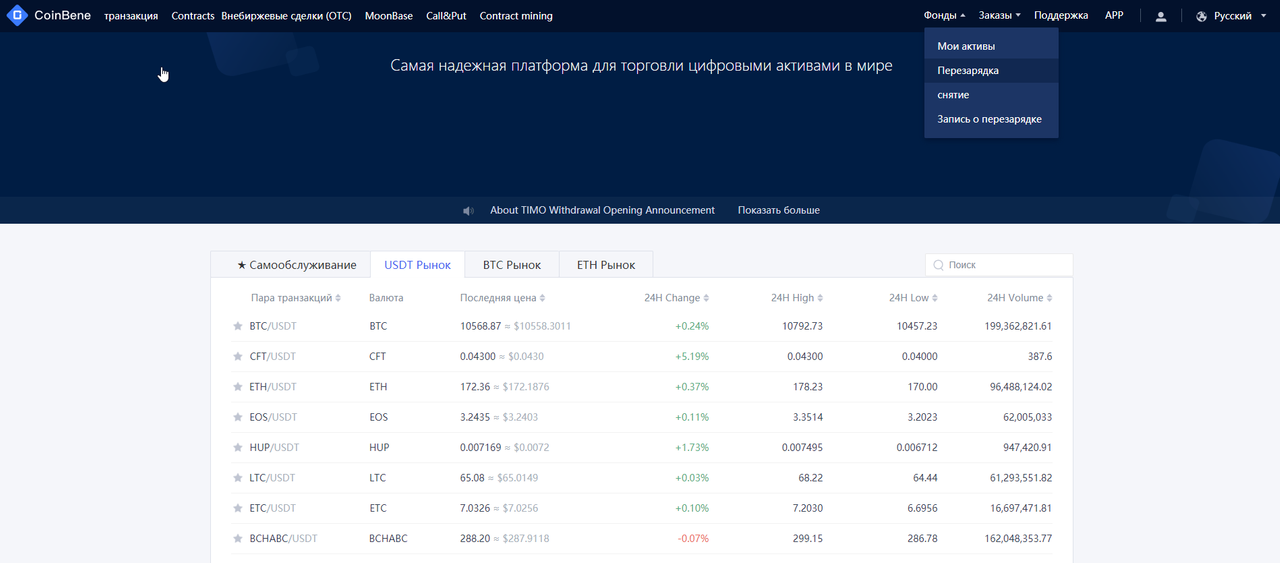
Task: Click price 10568.87 in BTC row
Action: pyautogui.click(x=480, y=326)
